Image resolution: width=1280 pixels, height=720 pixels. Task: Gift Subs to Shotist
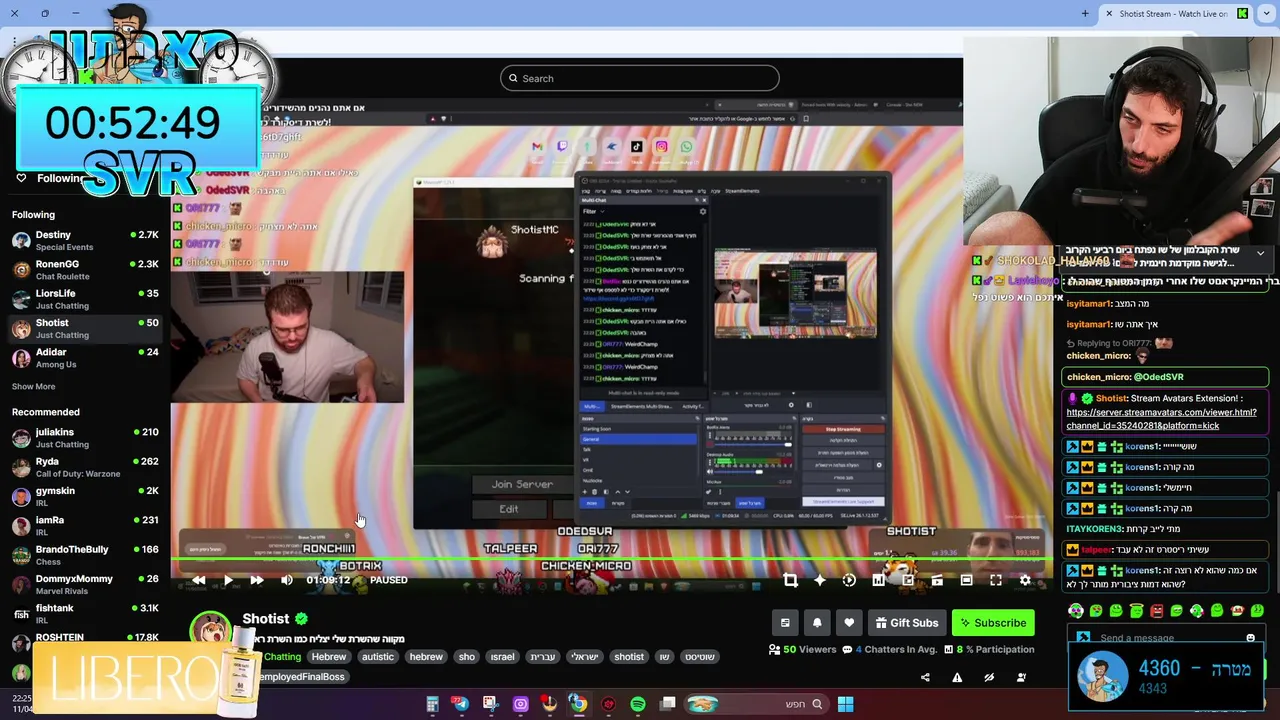point(907,623)
